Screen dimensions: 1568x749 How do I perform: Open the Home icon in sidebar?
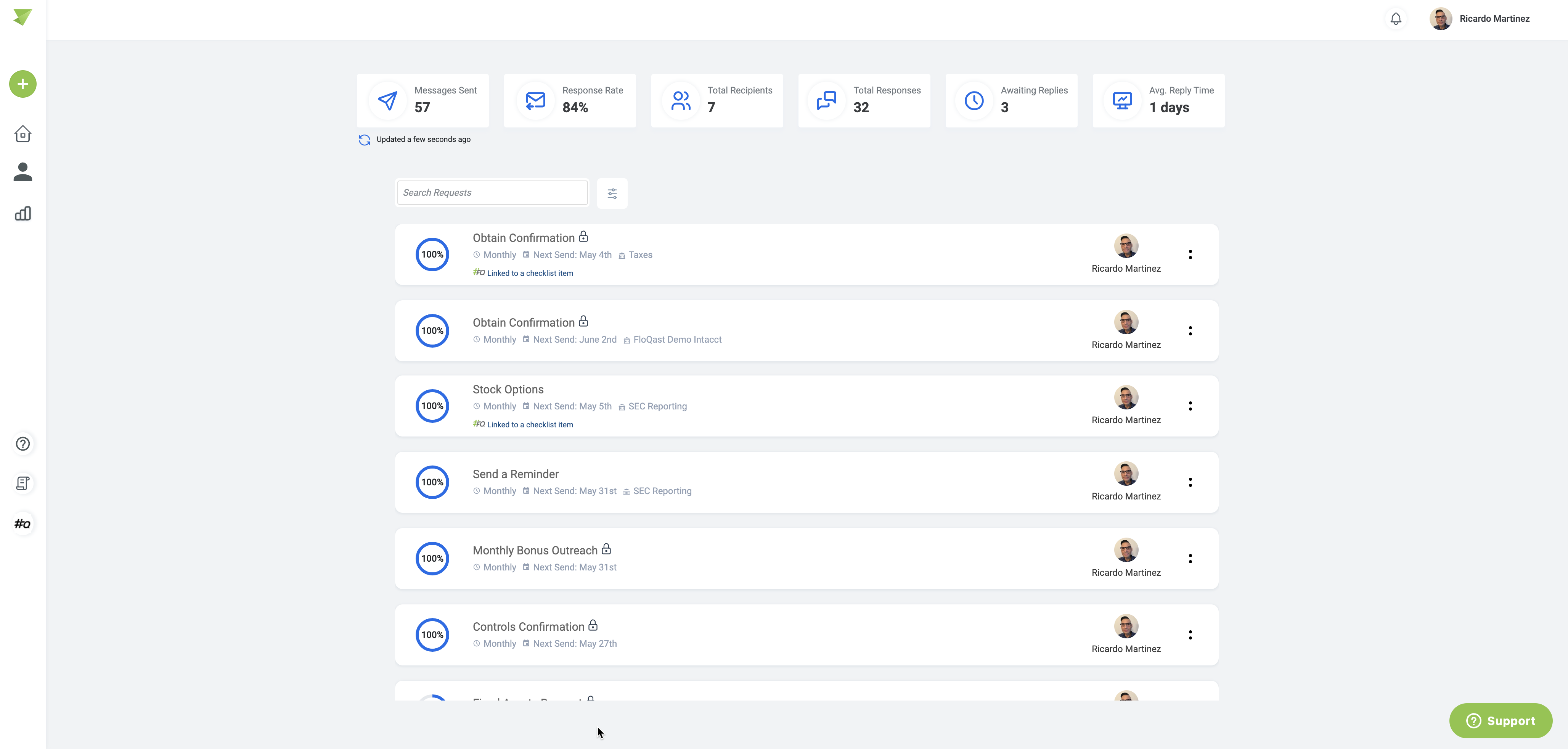[x=22, y=134]
